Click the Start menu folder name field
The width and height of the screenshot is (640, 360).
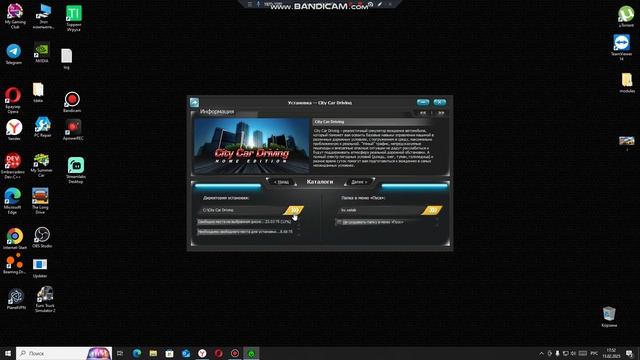380,210
